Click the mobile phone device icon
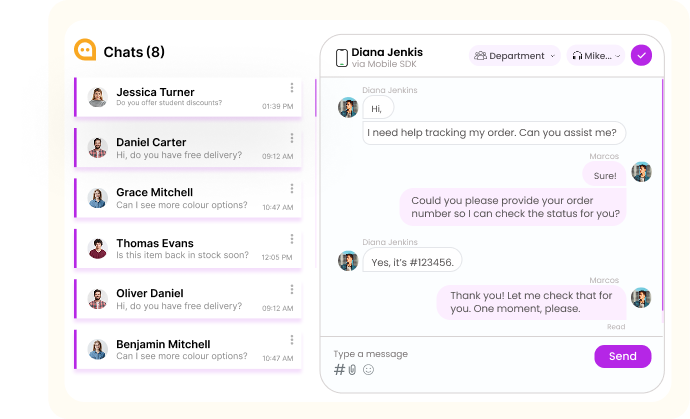Screen dimensions: 690x419 point(341,58)
